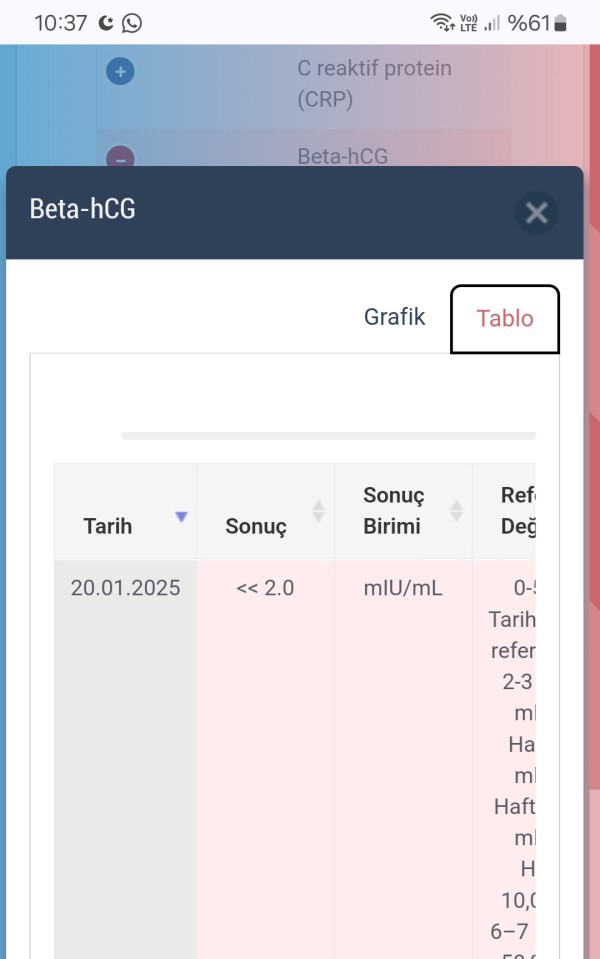600x959 pixels.
Task: Sort table by Tarih column arrow
Action: [181, 517]
